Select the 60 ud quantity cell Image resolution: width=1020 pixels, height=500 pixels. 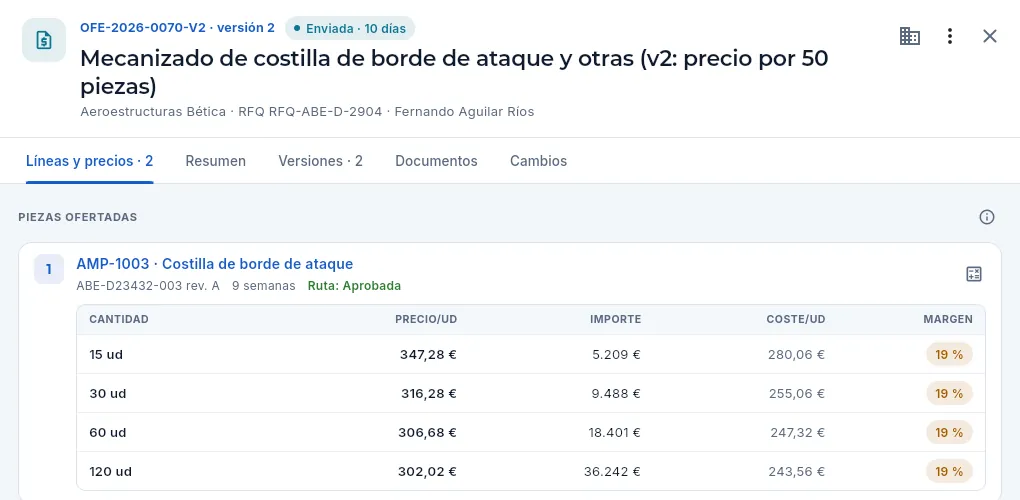tap(107, 433)
